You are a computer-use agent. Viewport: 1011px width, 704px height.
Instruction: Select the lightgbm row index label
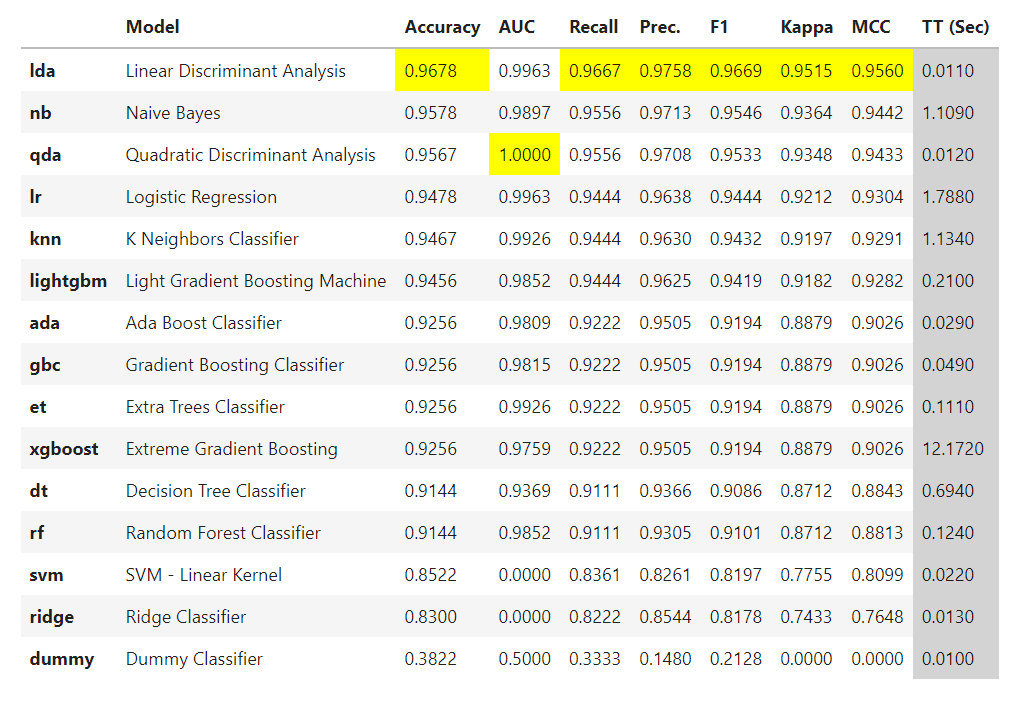click(68, 281)
